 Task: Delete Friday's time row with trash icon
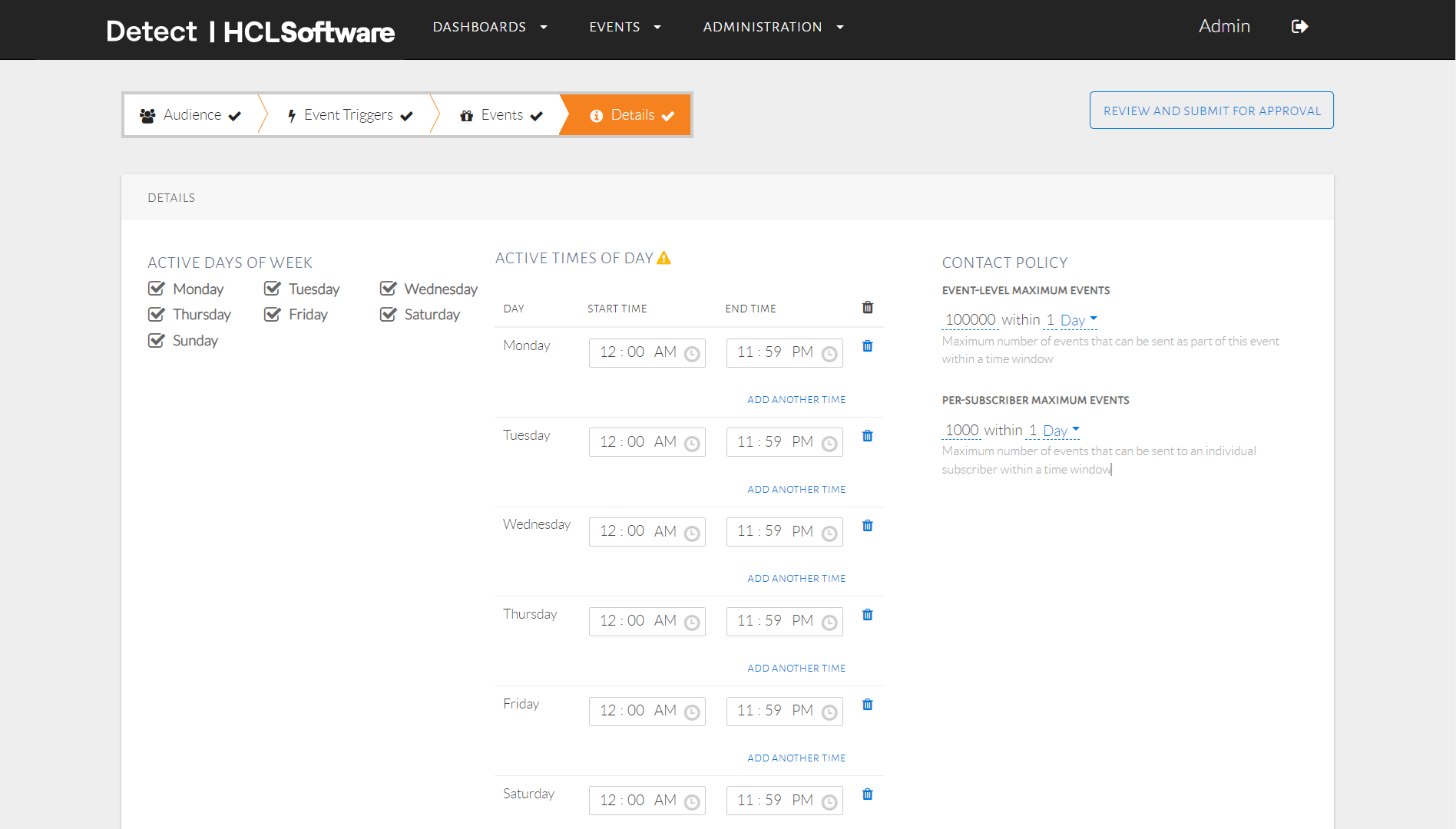tap(867, 705)
